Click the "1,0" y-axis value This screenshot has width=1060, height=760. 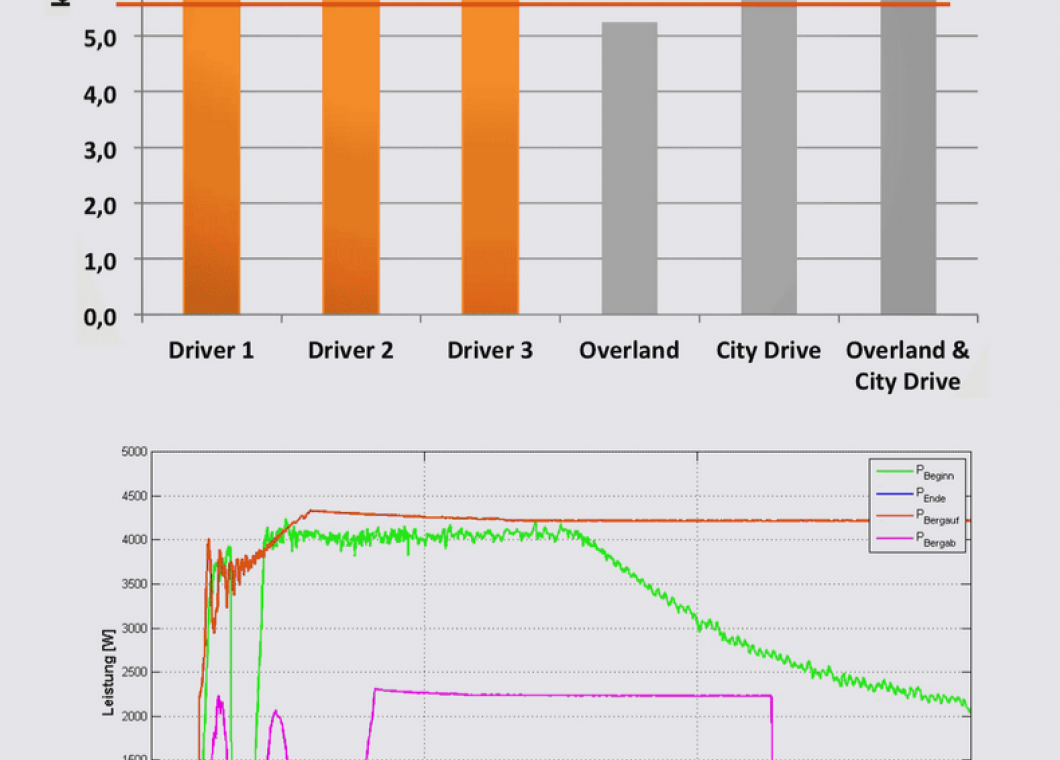(x=100, y=262)
